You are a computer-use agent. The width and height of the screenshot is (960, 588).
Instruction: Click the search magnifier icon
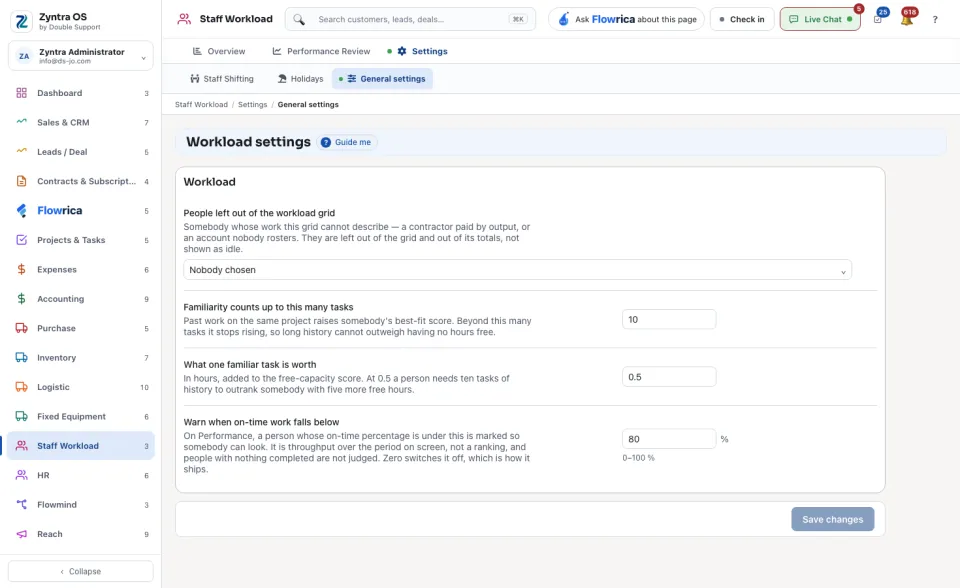[299, 20]
